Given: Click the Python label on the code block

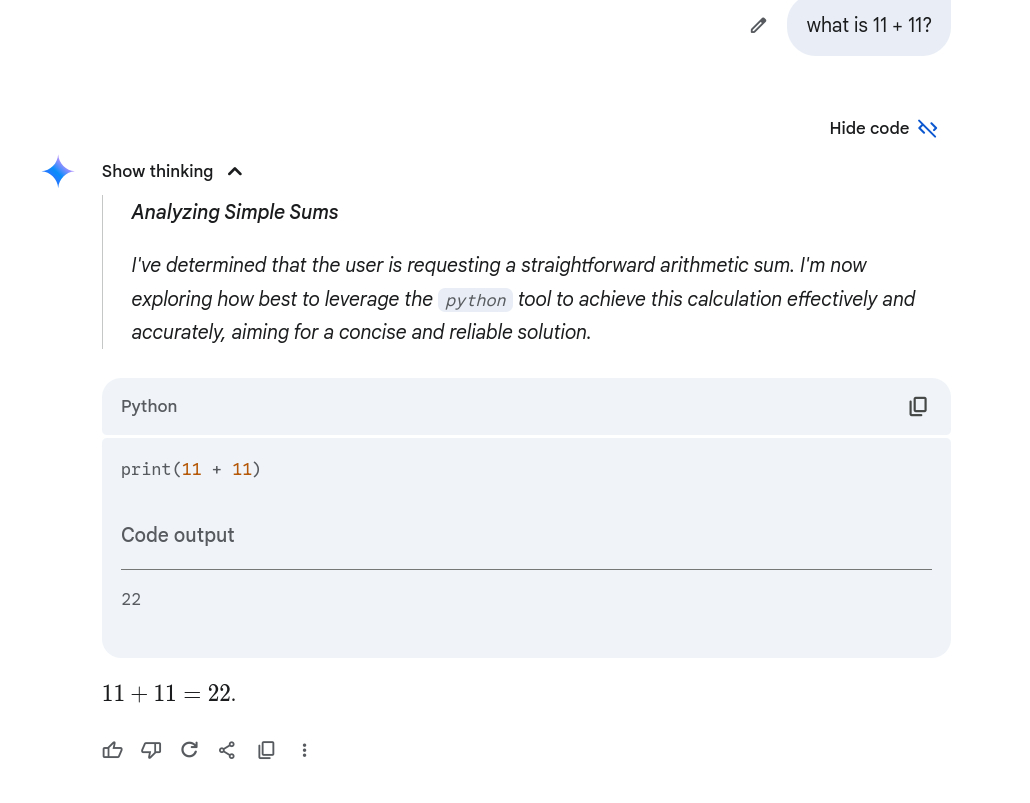Looking at the screenshot, I should [149, 406].
